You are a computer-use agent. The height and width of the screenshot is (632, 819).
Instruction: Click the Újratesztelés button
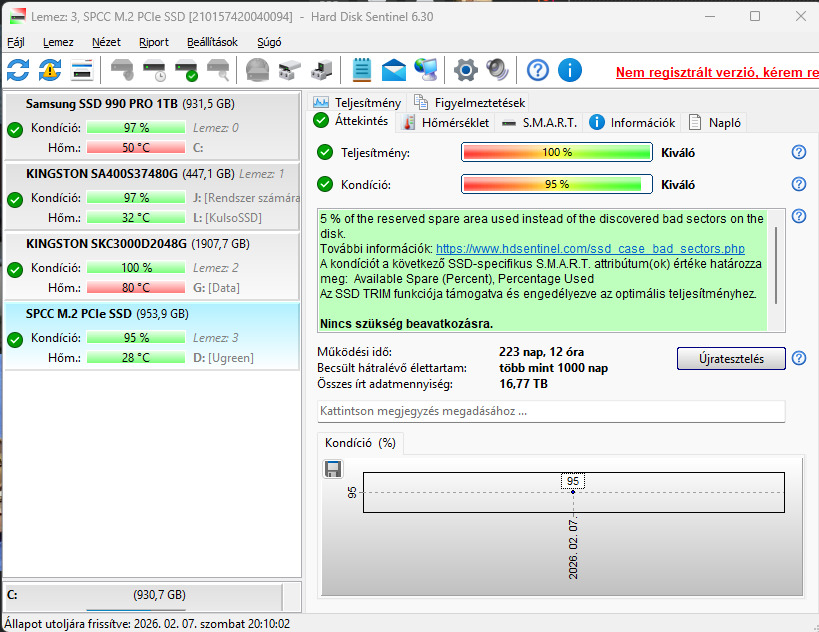point(731,358)
